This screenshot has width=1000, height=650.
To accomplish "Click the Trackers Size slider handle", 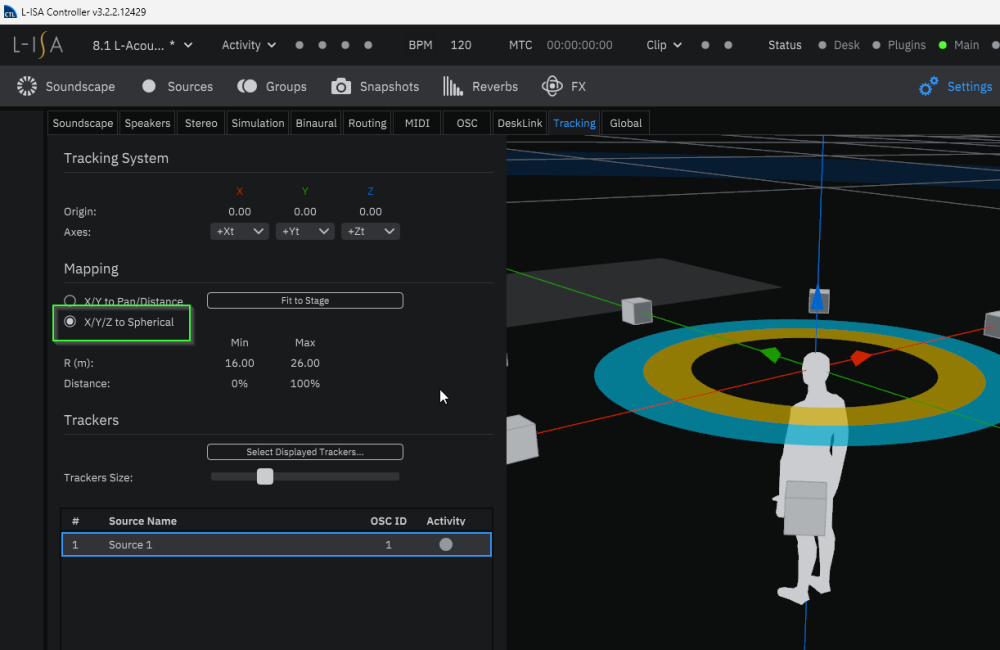I will pyautogui.click(x=265, y=477).
